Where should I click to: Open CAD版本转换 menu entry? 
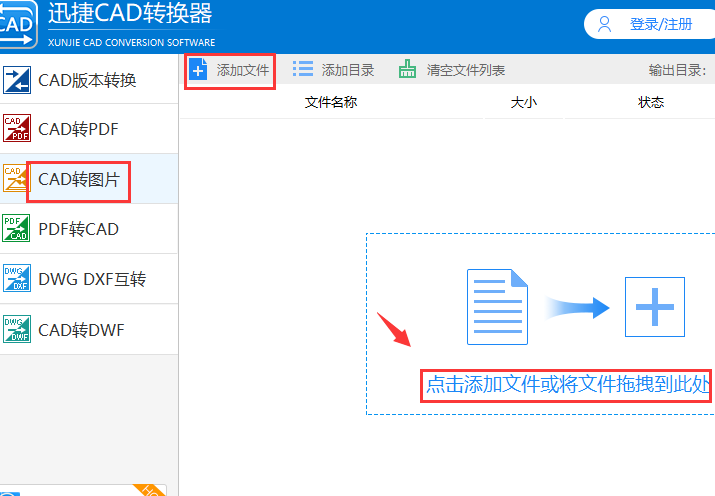pos(89,80)
